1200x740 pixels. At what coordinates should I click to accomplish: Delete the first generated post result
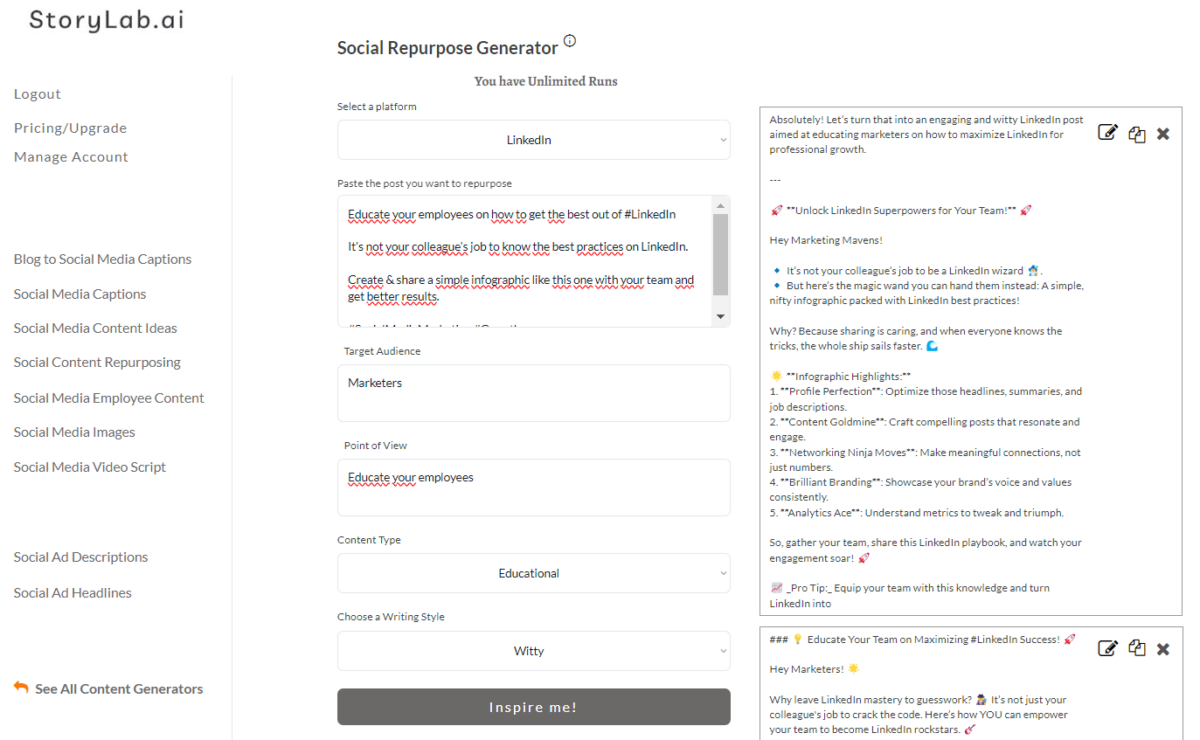[1163, 134]
